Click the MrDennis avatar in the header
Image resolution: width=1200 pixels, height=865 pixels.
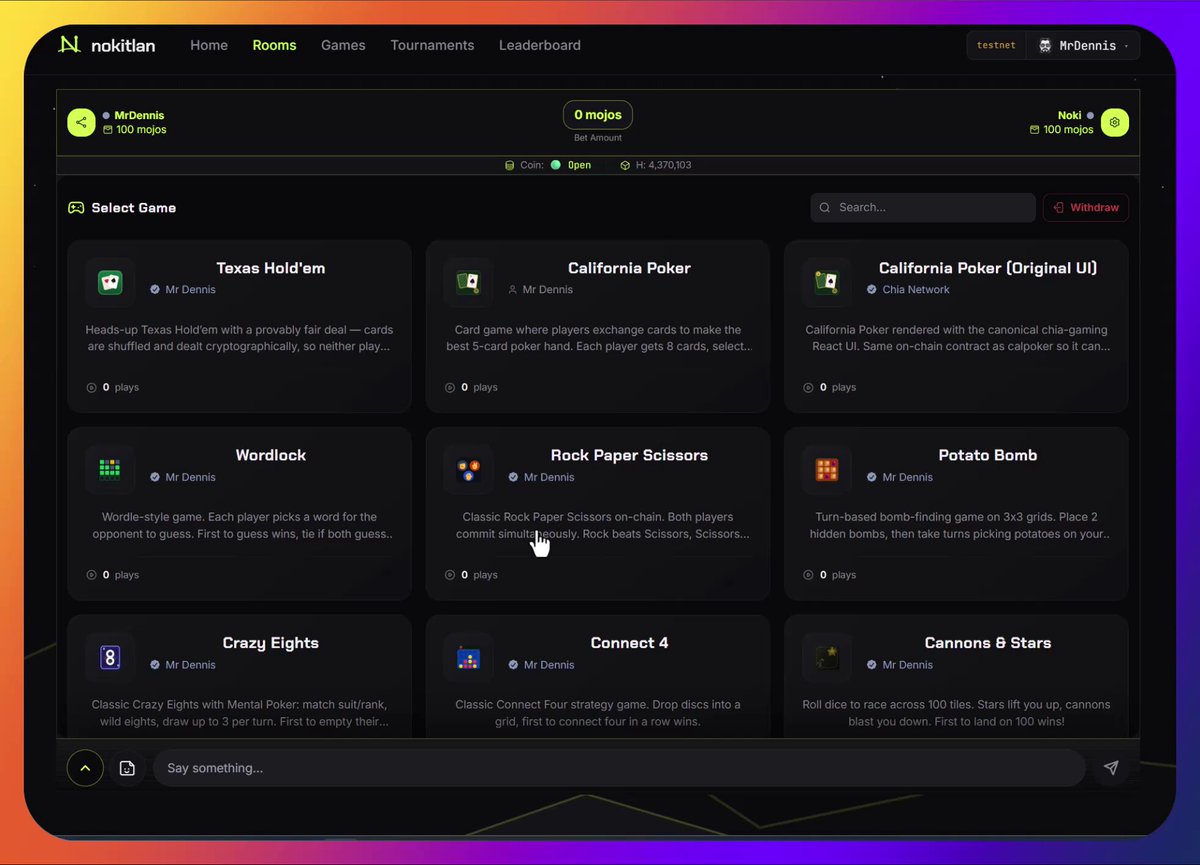1045,46
